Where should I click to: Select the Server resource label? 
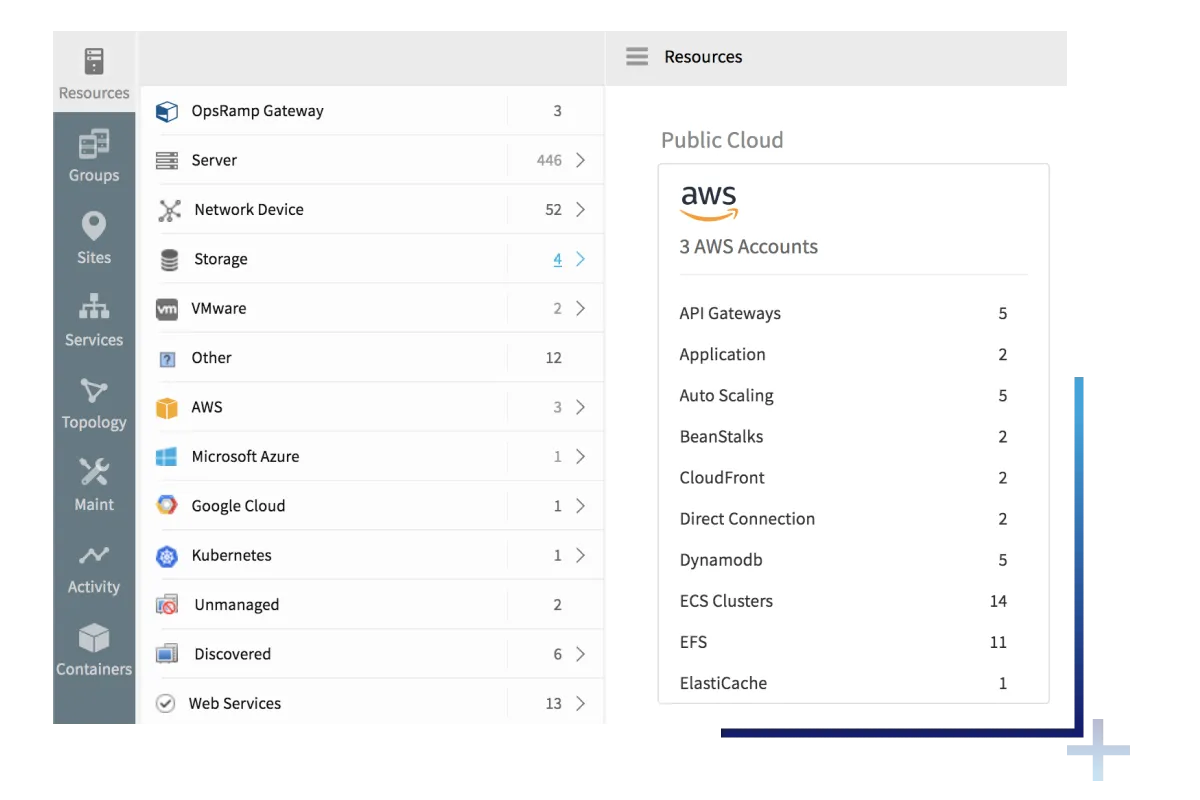214,160
